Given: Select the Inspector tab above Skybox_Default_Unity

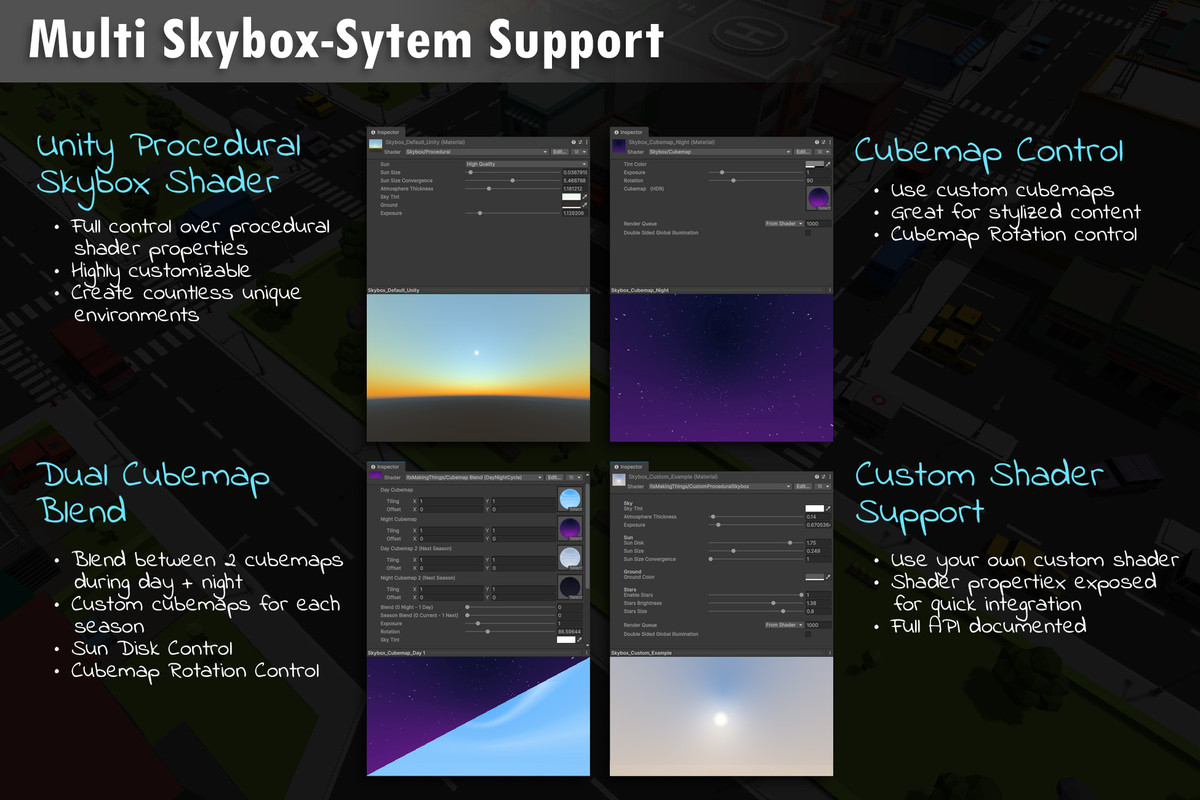Looking at the screenshot, I should tap(385, 133).
